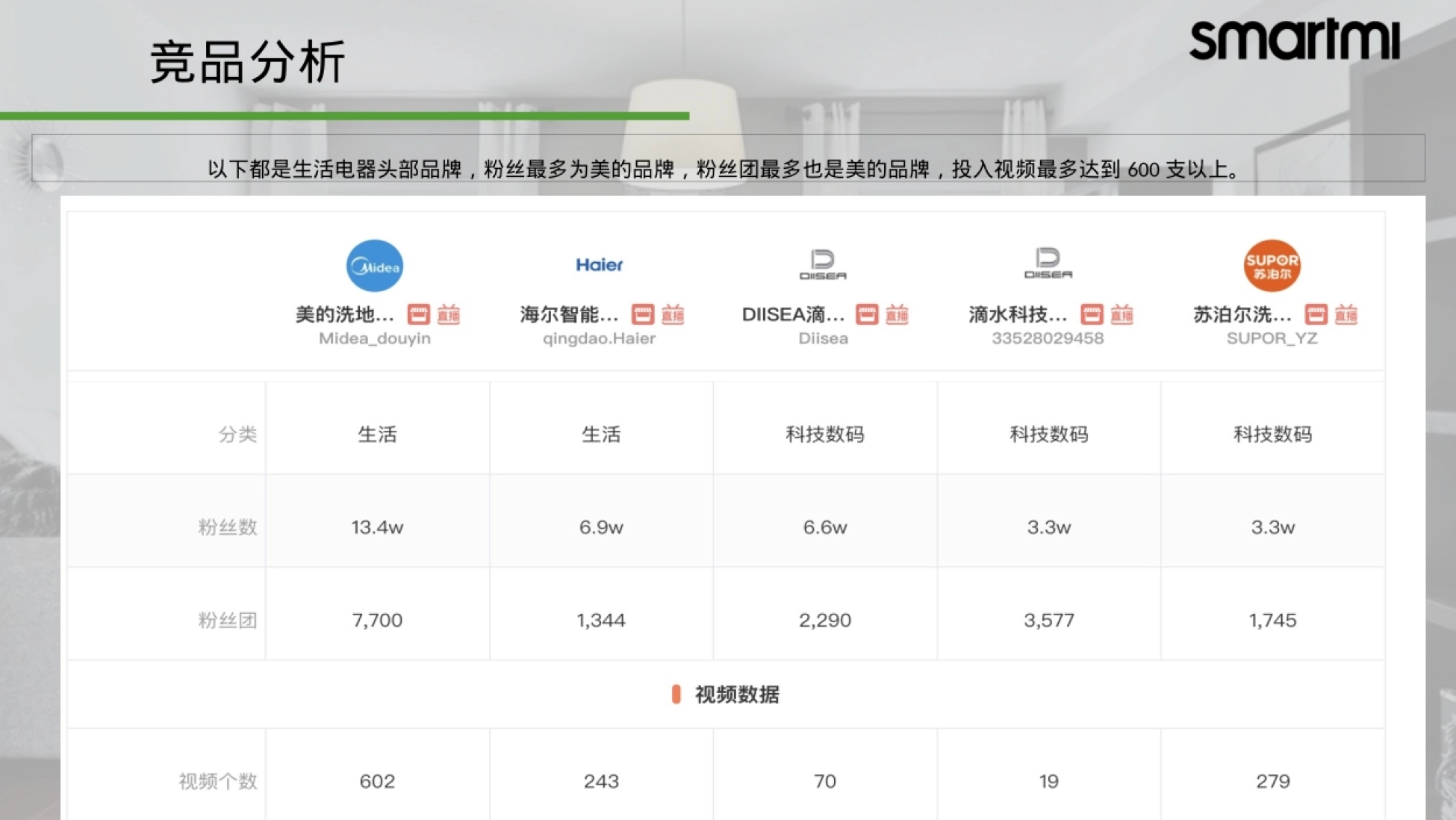This screenshot has height=820, width=1456.
Task: Open the 滴水科技… account name
Action: tap(1018, 314)
